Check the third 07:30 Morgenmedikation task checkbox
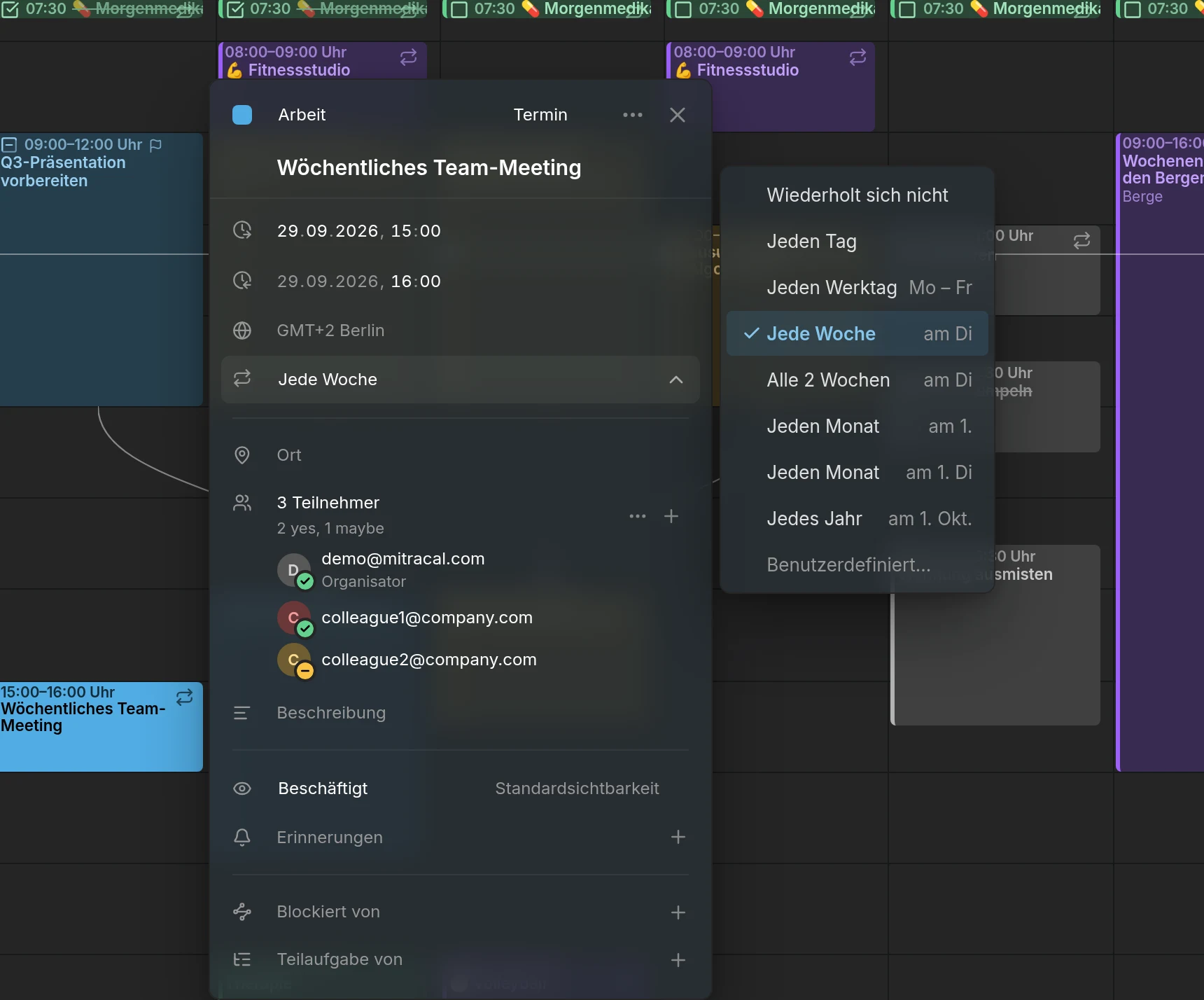The image size is (1204, 1000). pos(459,9)
